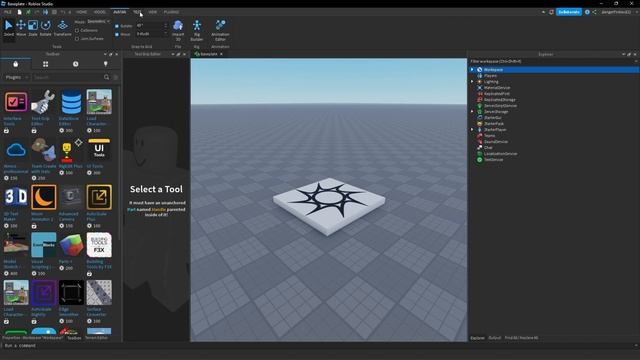Open the Plugins category dropdown in Toolbox
The image size is (640, 360).
tap(16, 77)
